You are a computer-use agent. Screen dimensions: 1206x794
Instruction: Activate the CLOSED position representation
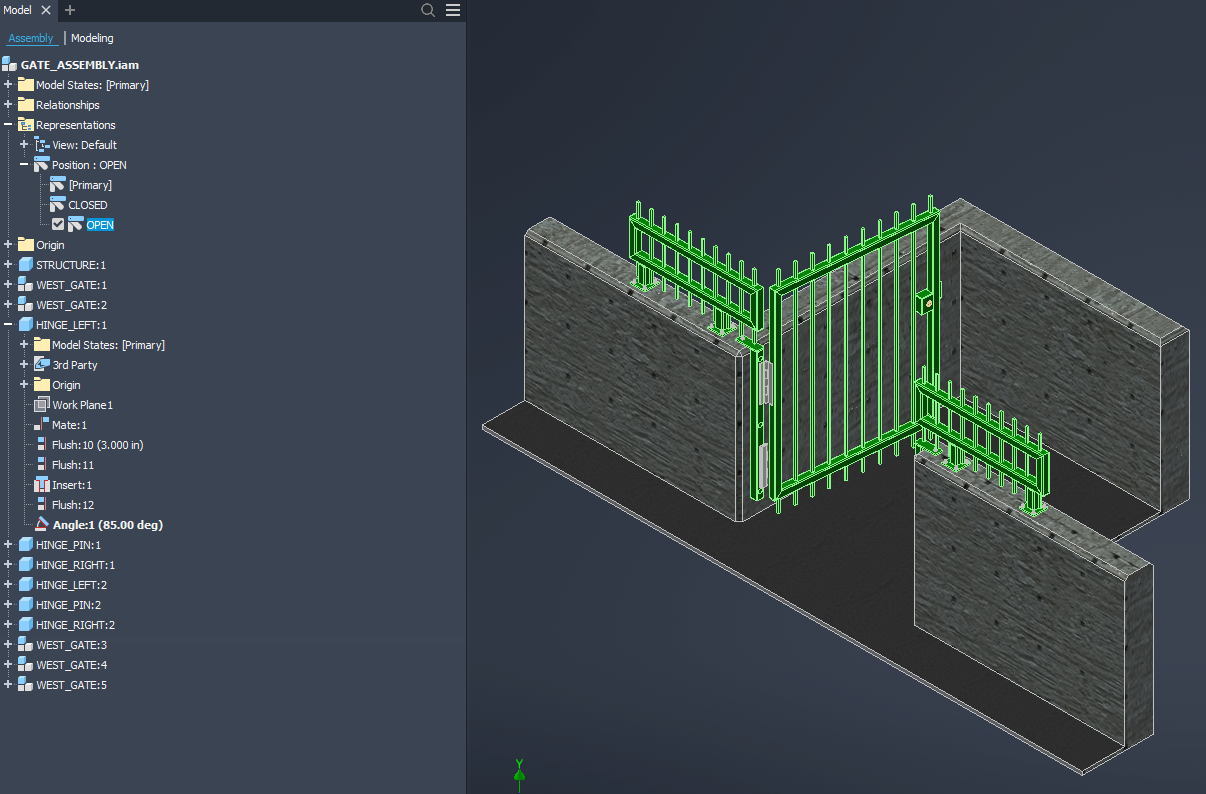click(x=89, y=204)
